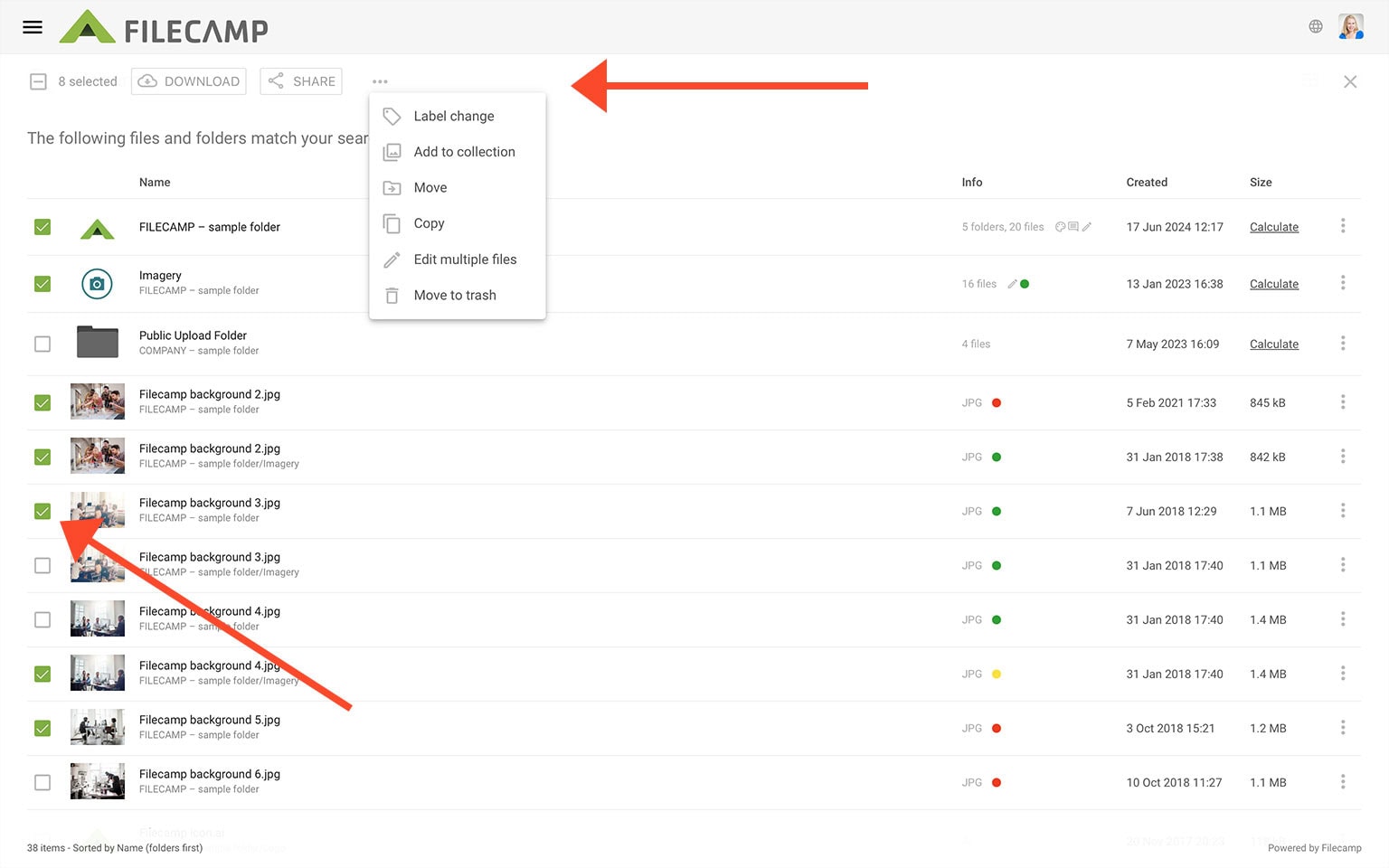Click the comments icon in FILECAMP sample folder row
The image size is (1389, 868).
pyautogui.click(x=1073, y=227)
